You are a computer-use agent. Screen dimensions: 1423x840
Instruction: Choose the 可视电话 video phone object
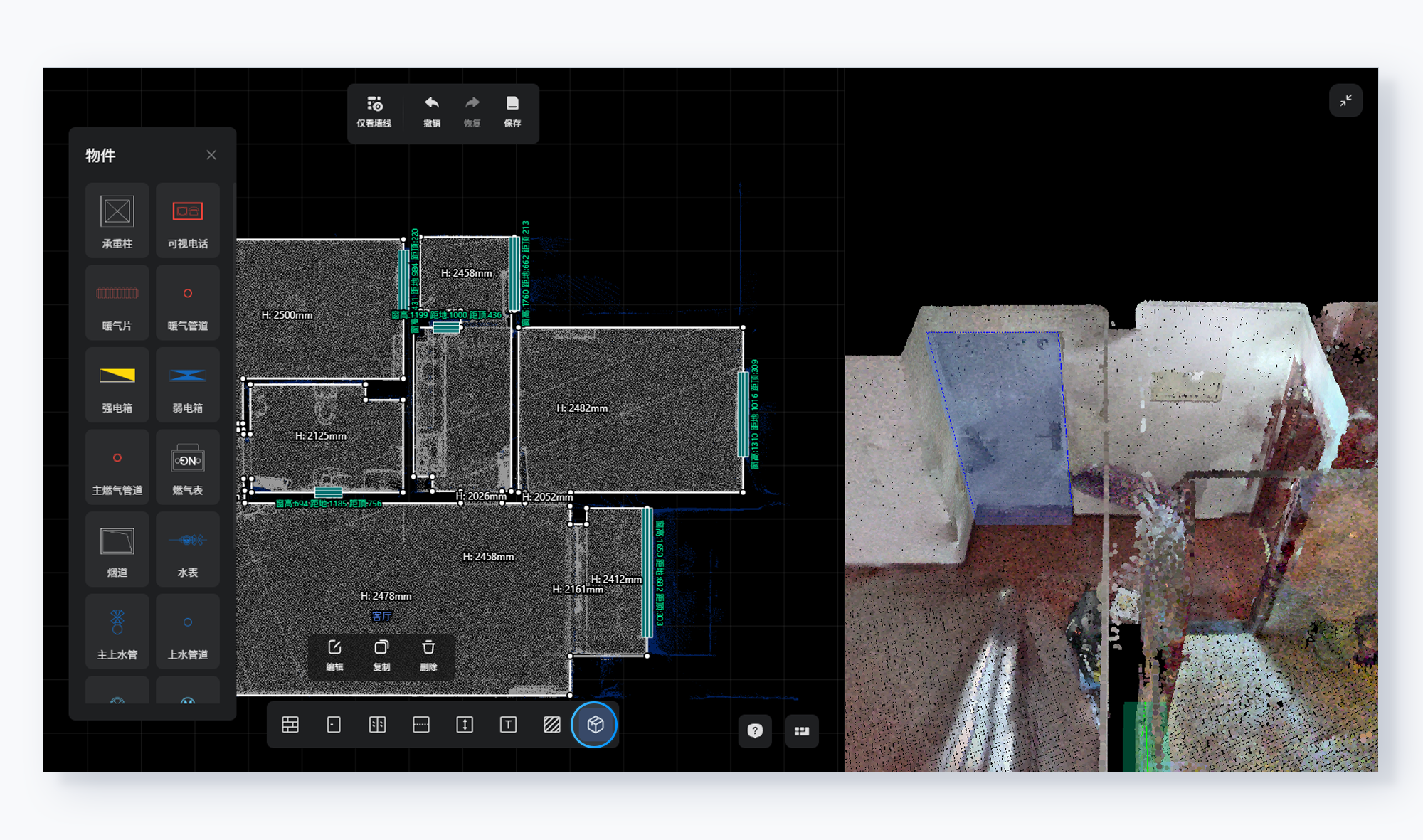(x=188, y=220)
